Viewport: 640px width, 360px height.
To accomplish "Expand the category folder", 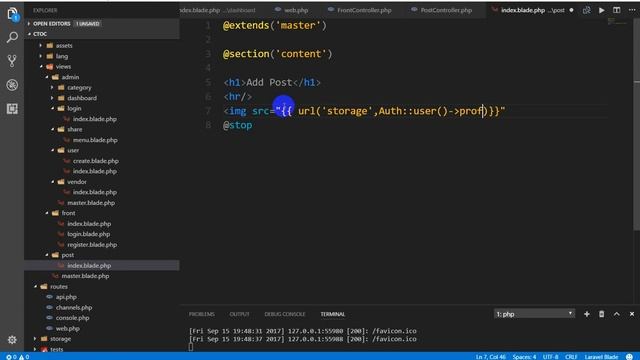I will tap(79, 87).
